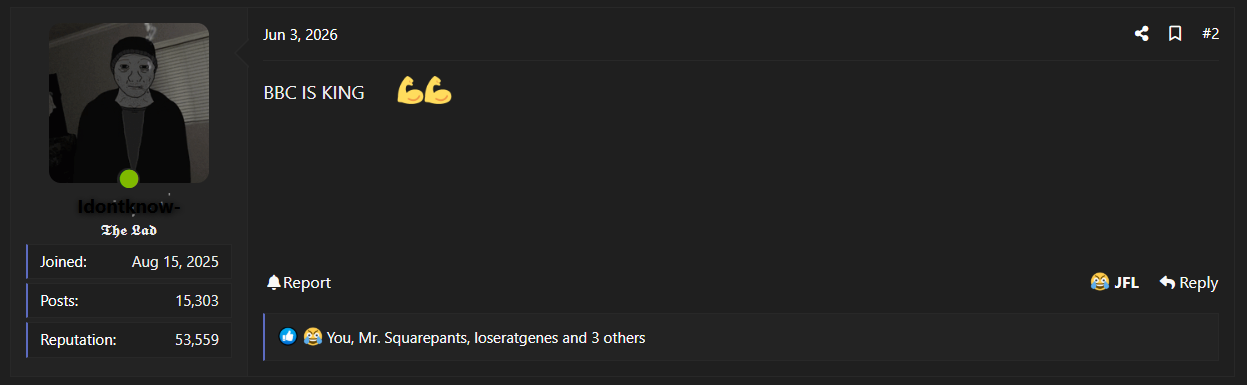The height and width of the screenshot is (385, 1247).
Task: Click the blue thumbs-up reaction icon
Action: coord(288,337)
